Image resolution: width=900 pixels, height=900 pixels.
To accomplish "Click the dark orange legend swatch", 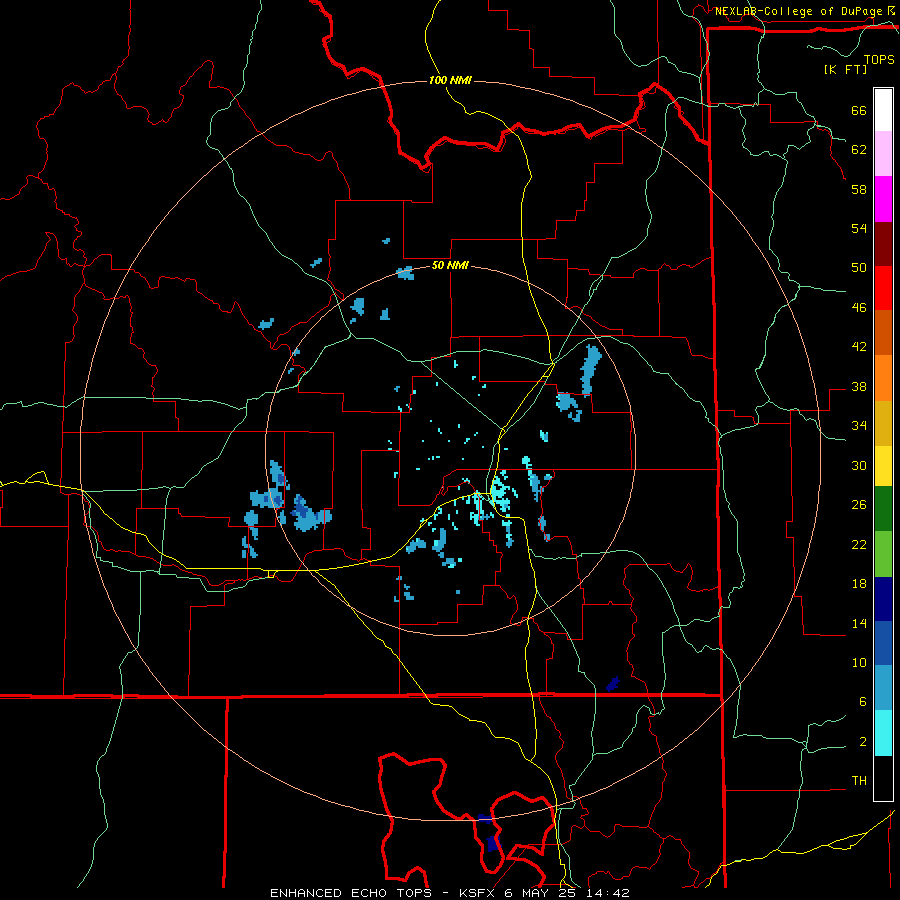I will click(883, 332).
